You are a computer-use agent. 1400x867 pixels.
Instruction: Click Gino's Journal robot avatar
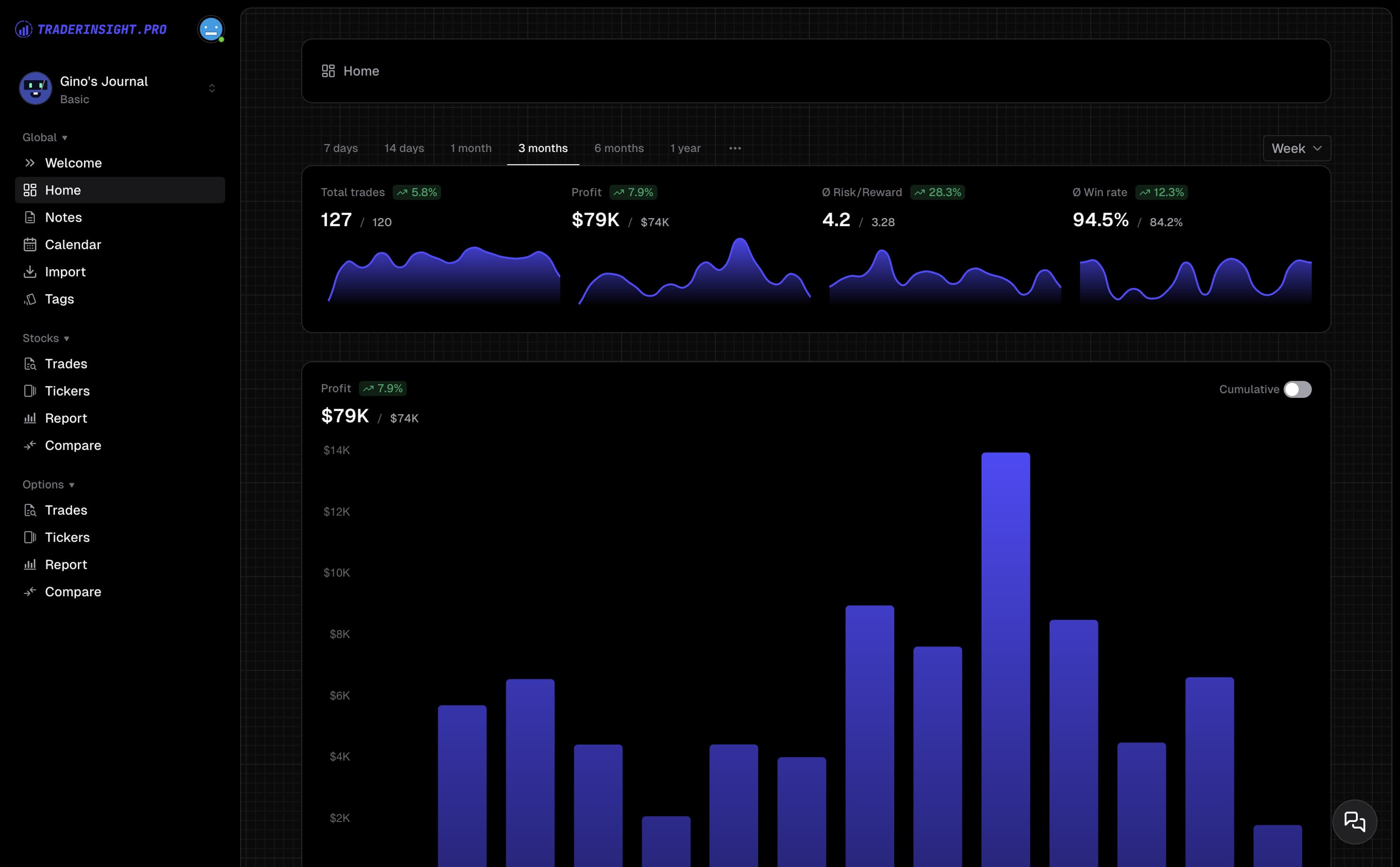36,88
